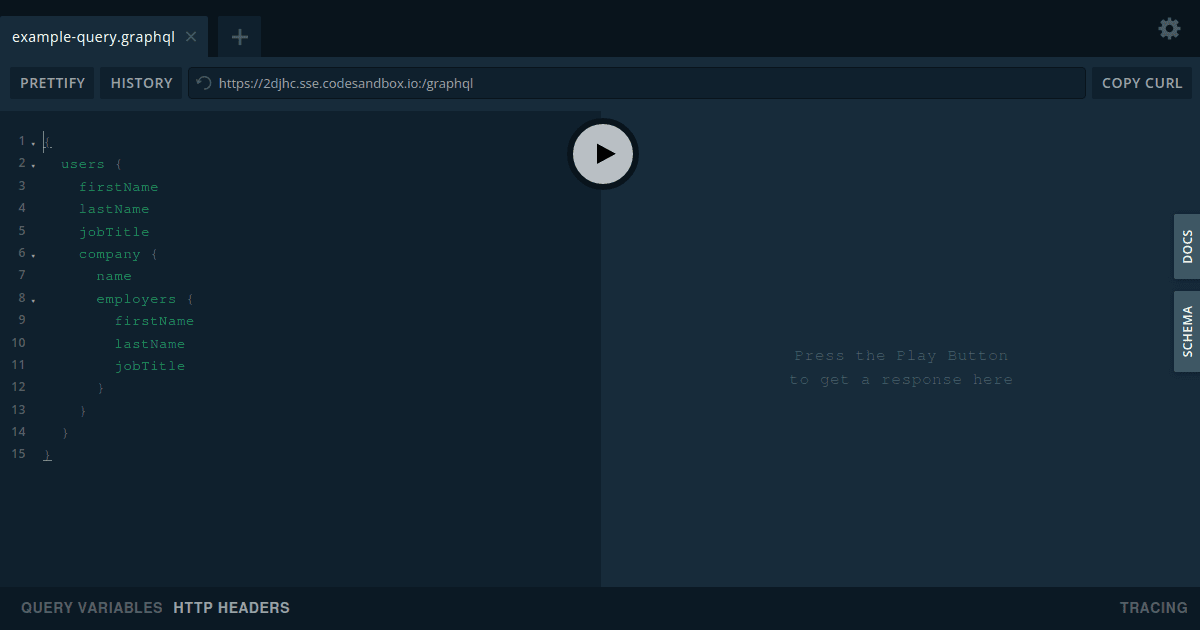Open a new tab with the plus icon
The height and width of the screenshot is (630, 1200).
click(239, 36)
